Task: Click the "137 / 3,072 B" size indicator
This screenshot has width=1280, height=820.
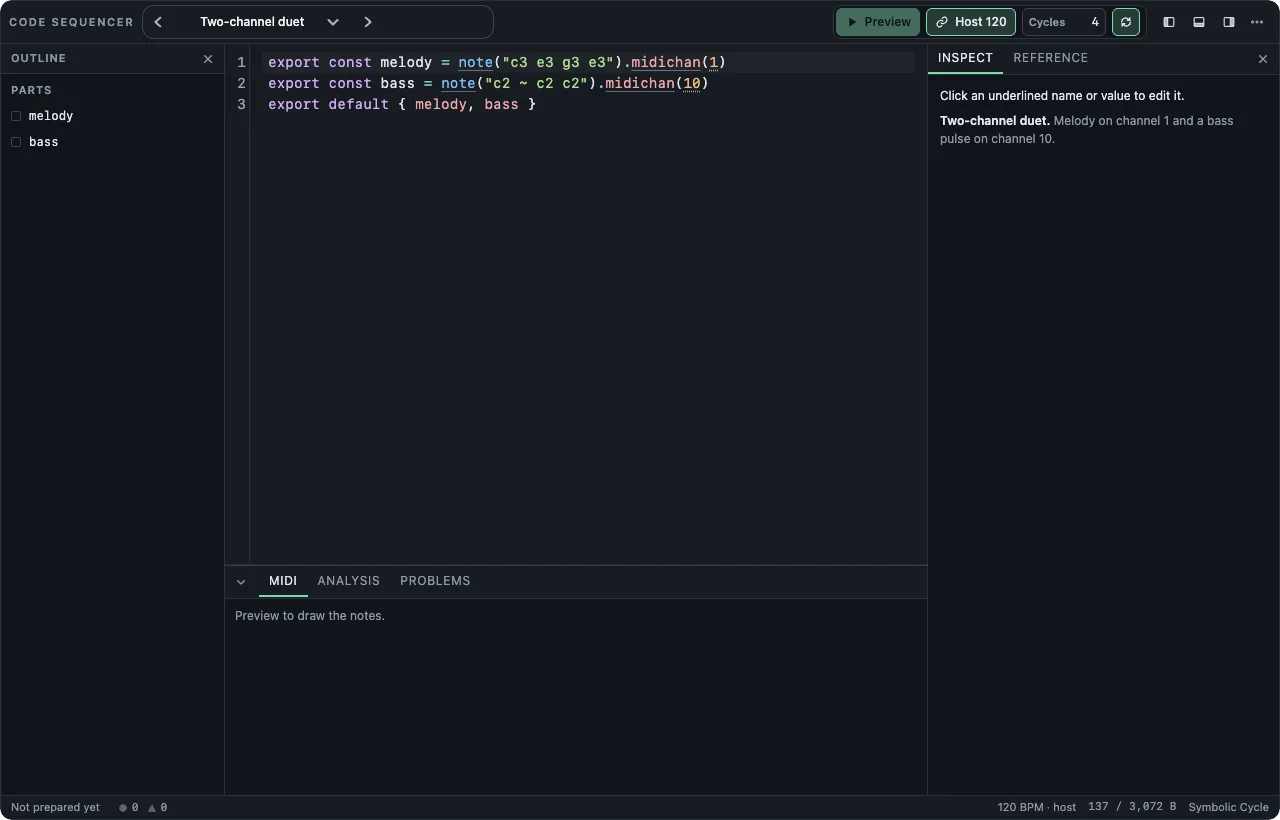Action: click(x=1132, y=808)
